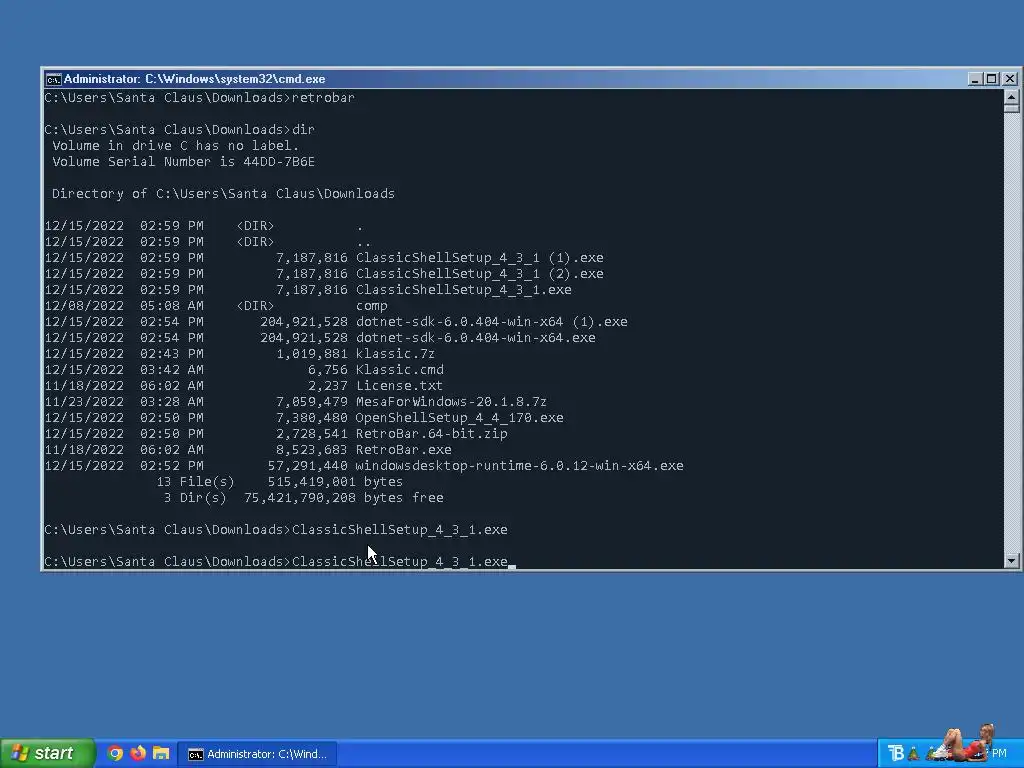This screenshot has height=768, width=1024.
Task: Open File Explorer from the quick launch
Action: [161, 753]
